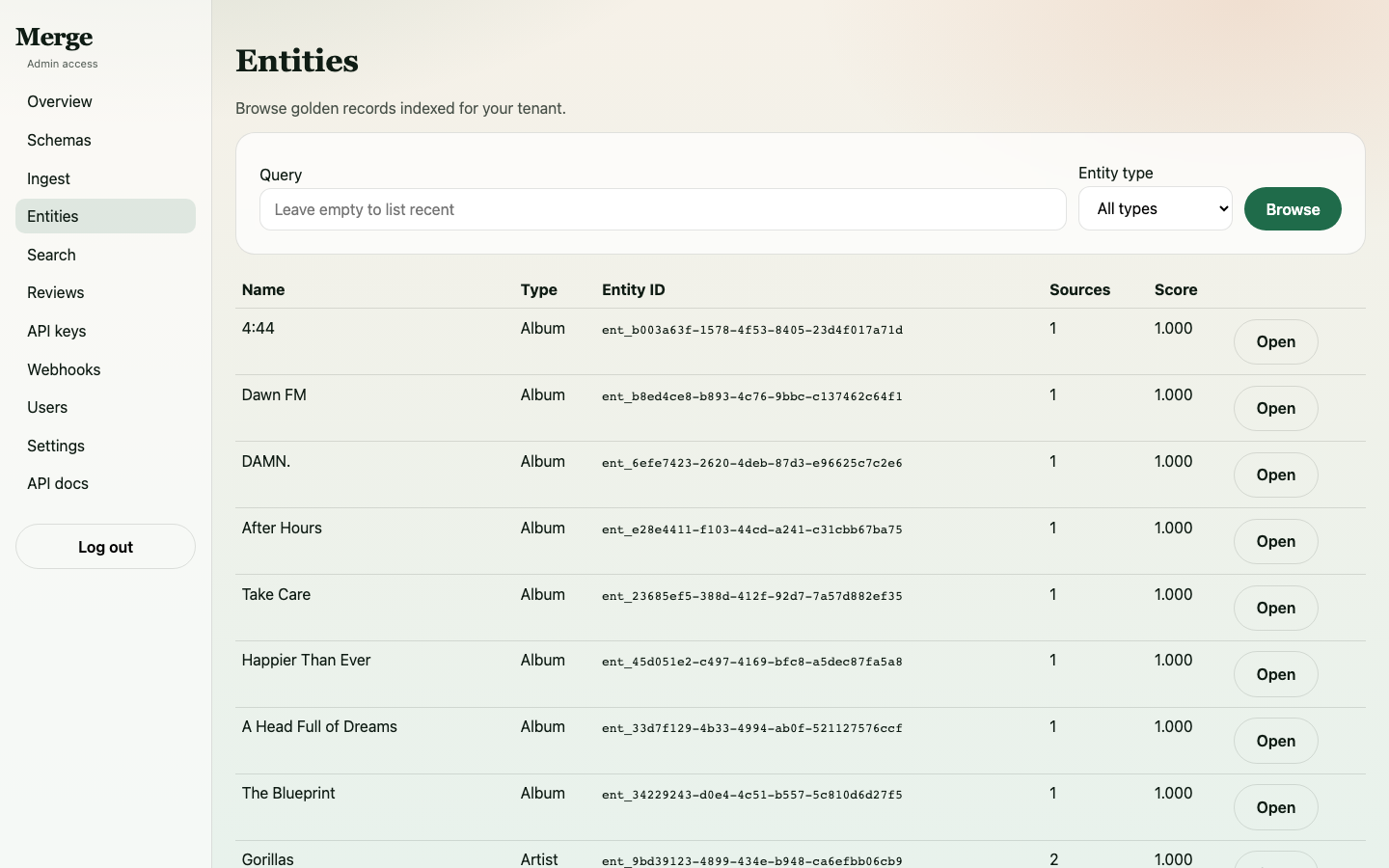Viewport: 1389px width, 868px height.
Task: Go to Schemas in the sidebar
Action: pos(105,140)
